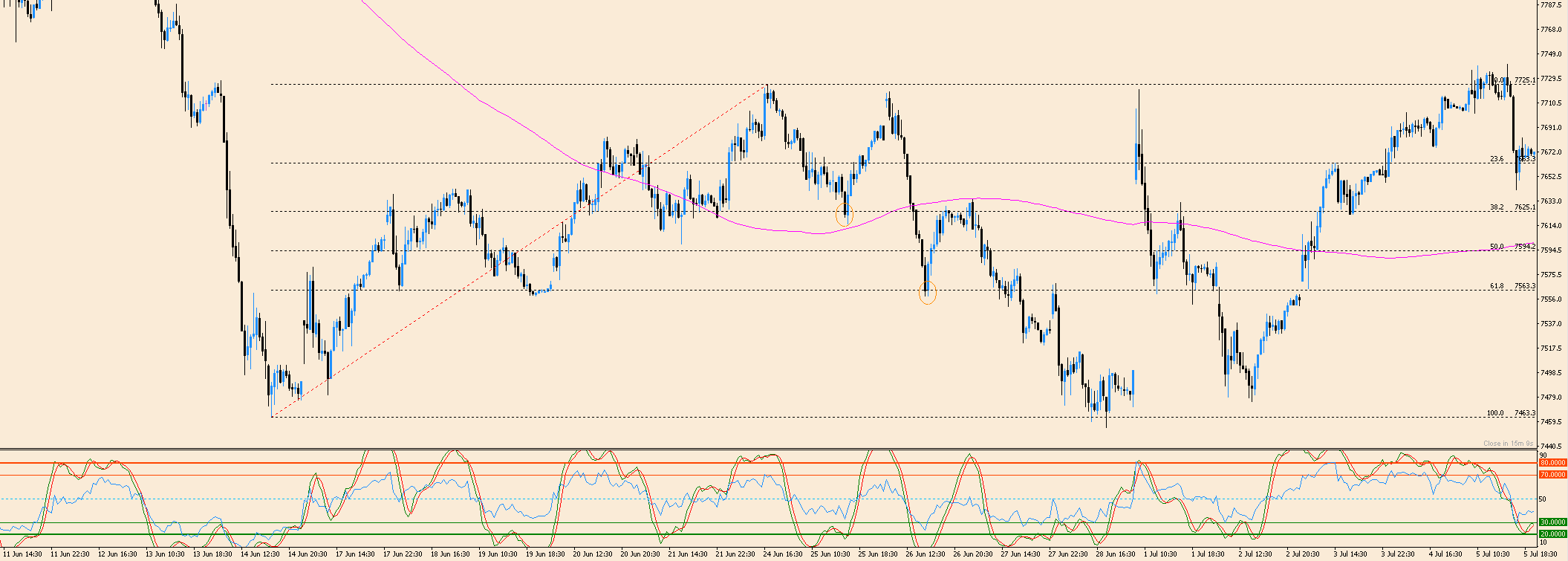This screenshot has height=561, width=1568.
Task: Click the 90 level on the oscillator scale
Action: click(x=1543, y=454)
